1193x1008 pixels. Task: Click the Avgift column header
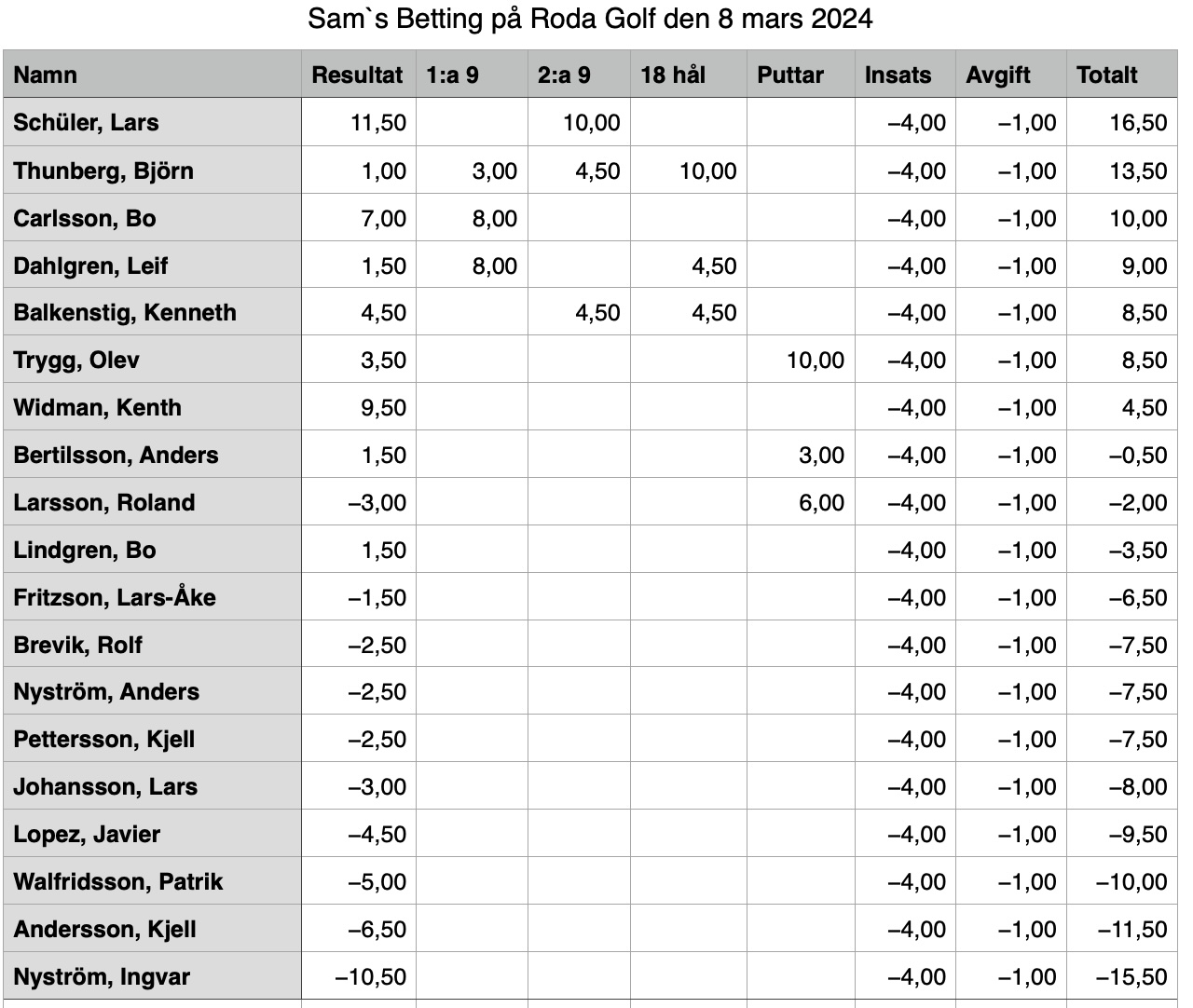tap(1011, 75)
